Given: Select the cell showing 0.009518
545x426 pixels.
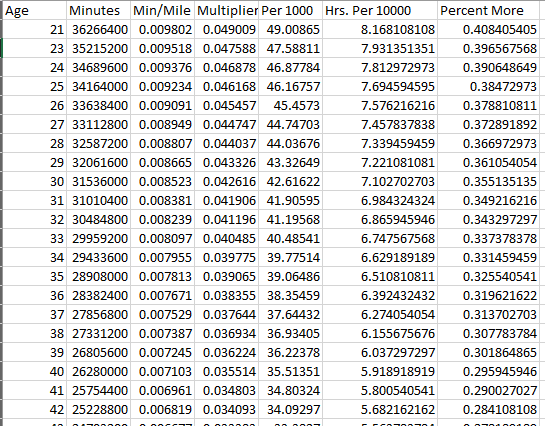Looking at the screenshot, I should click(162, 48).
